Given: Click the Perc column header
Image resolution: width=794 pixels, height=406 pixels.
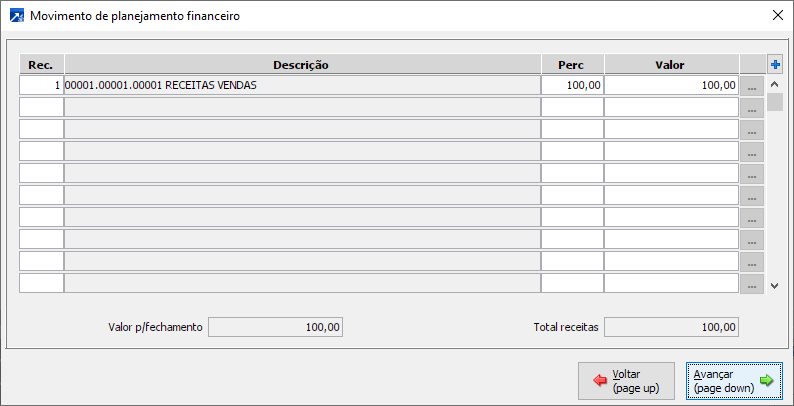Looking at the screenshot, I should (x=571, y=64).
